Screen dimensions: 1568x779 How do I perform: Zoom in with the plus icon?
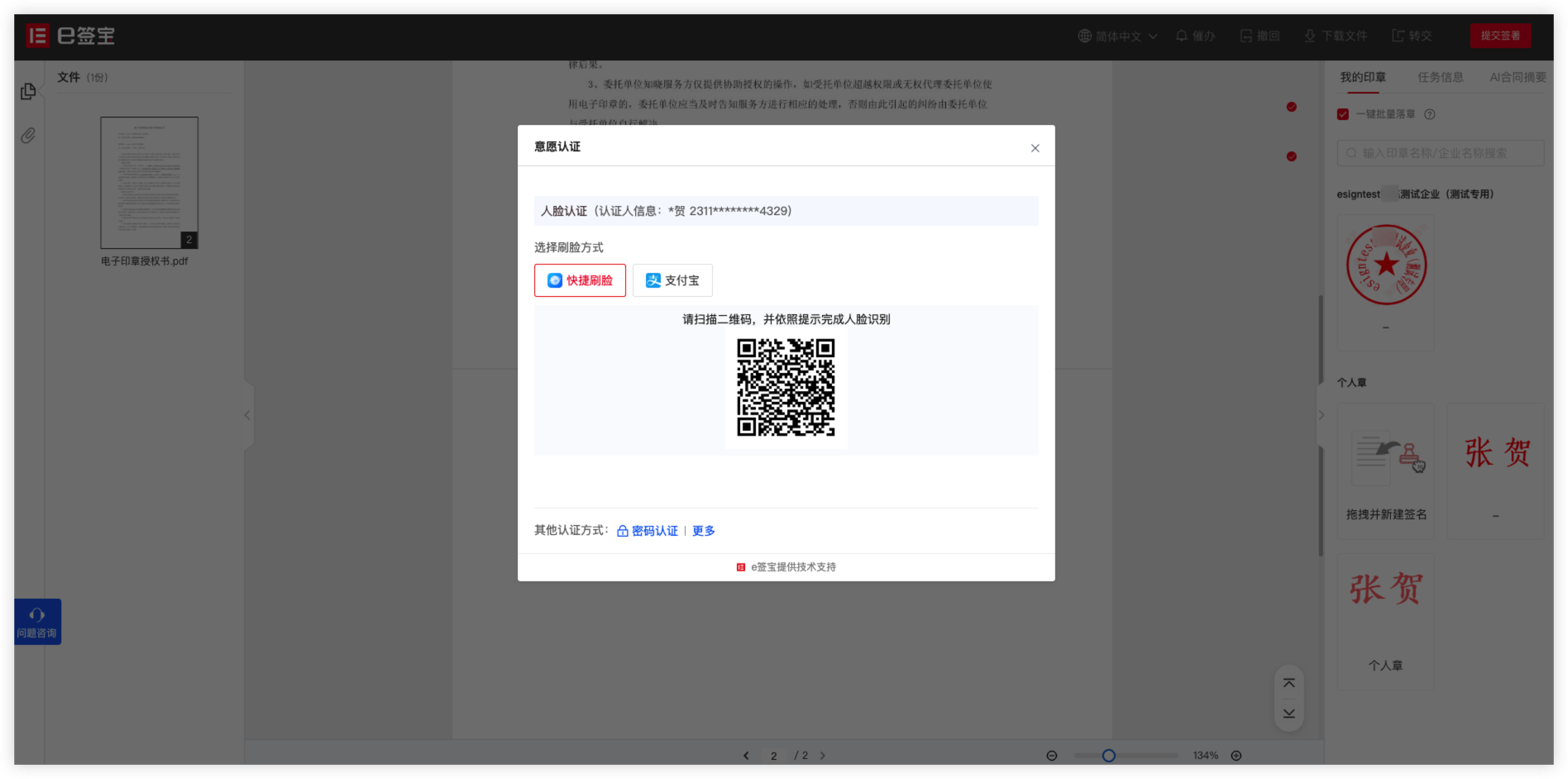(1236, 756)
